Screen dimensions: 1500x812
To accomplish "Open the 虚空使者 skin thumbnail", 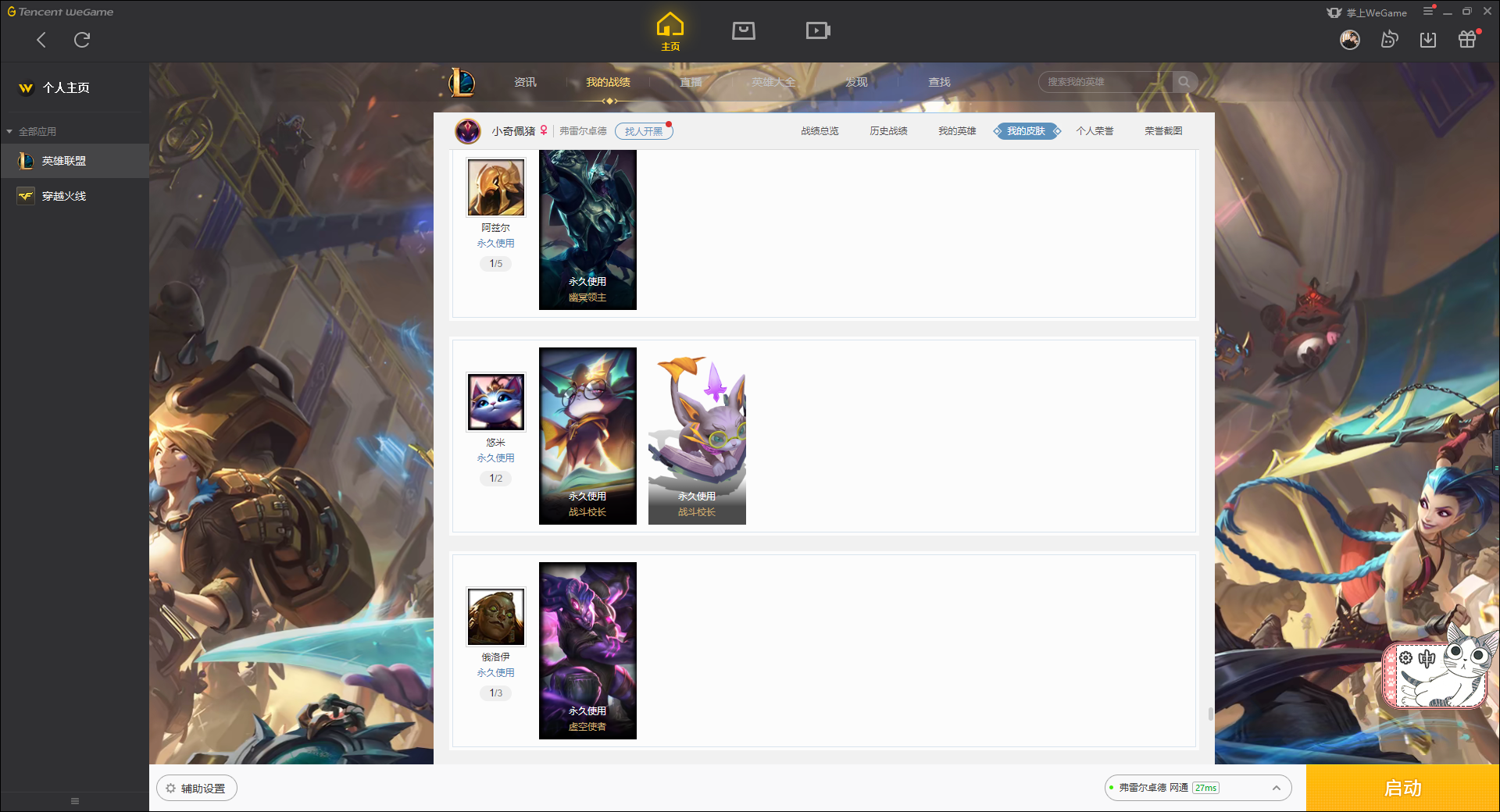I will click(x=587, y=650).
